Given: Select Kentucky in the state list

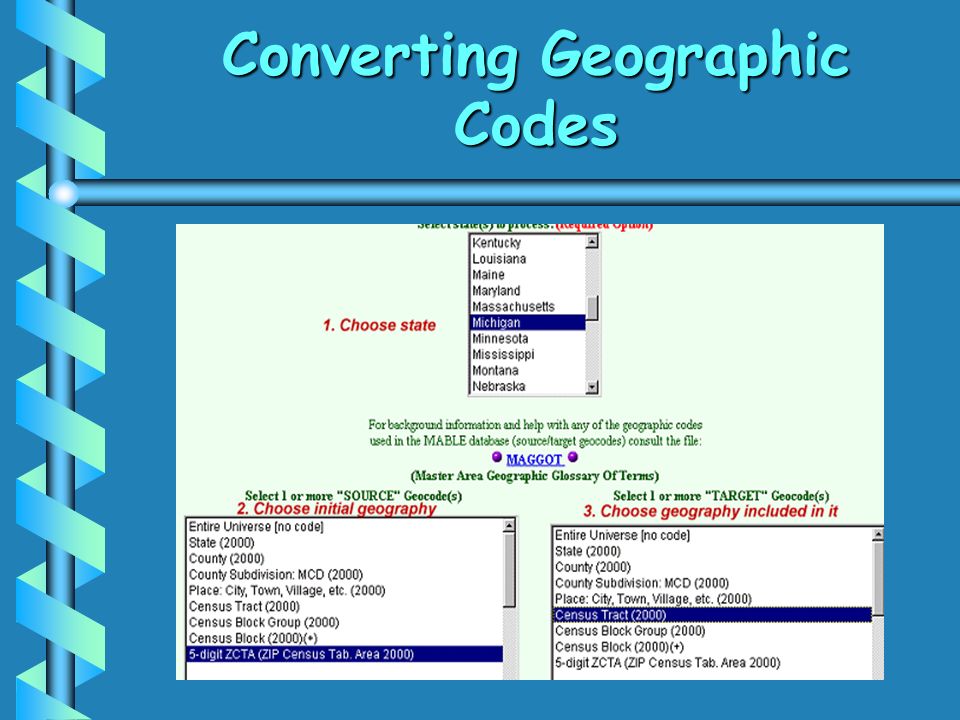Looking at the screenshot, I should pyautogui.click(x=528, y=243).
